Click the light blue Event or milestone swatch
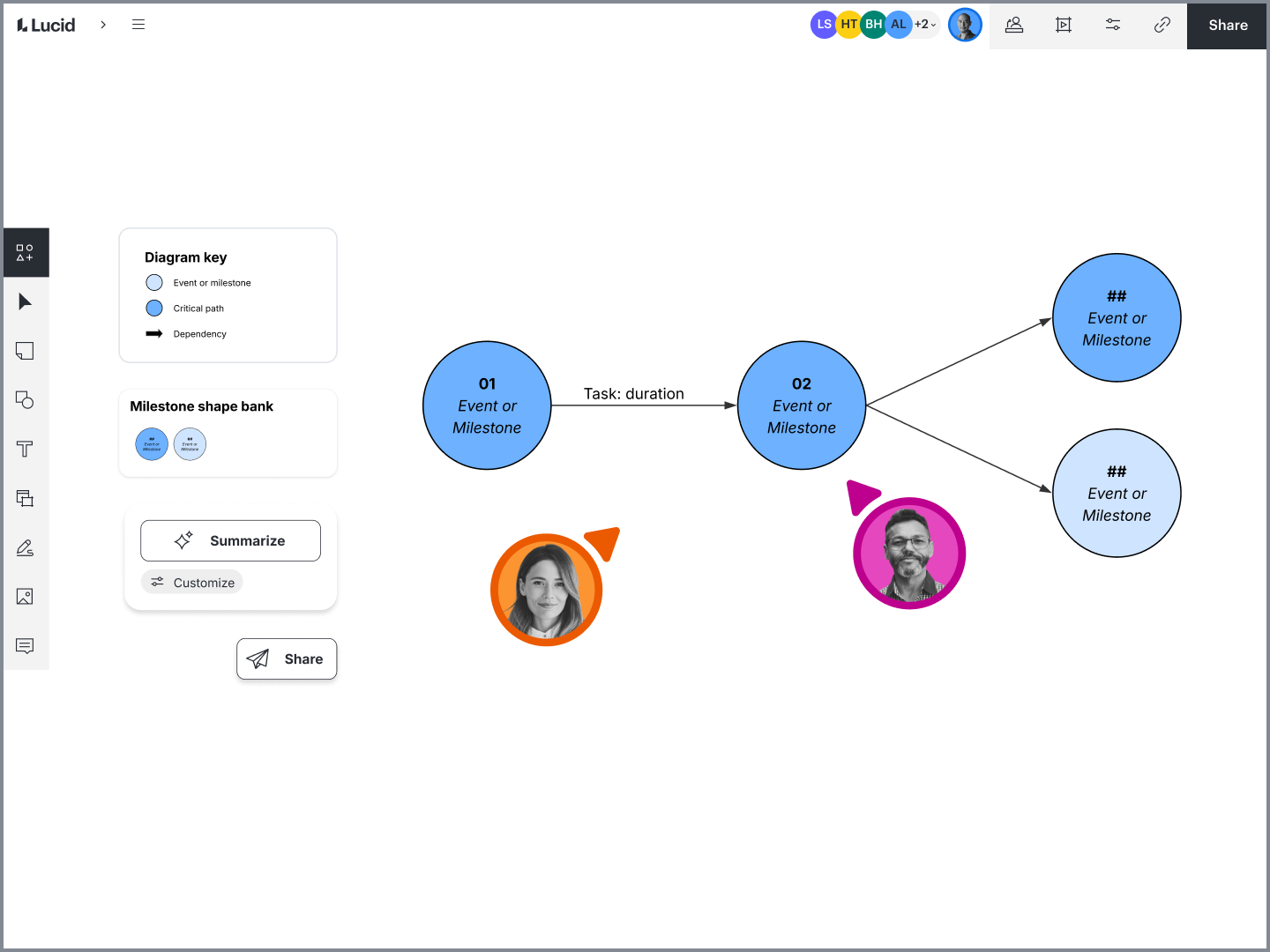 (x=154, y=283)
